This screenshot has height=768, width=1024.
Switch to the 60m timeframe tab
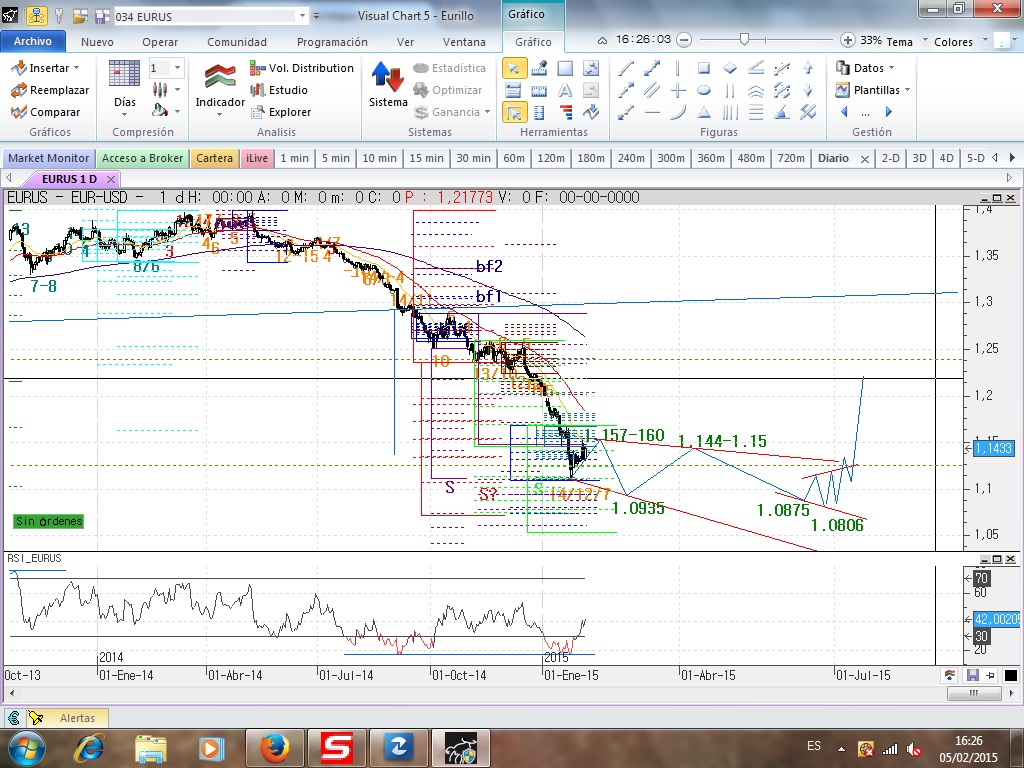514,158
